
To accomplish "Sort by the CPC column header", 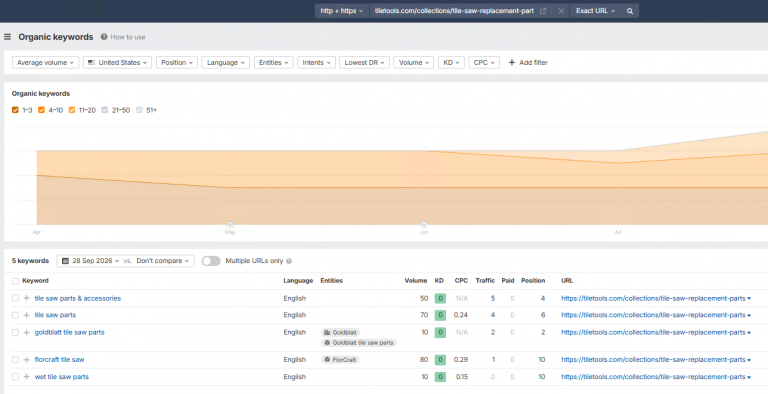I will pos(461,281).
